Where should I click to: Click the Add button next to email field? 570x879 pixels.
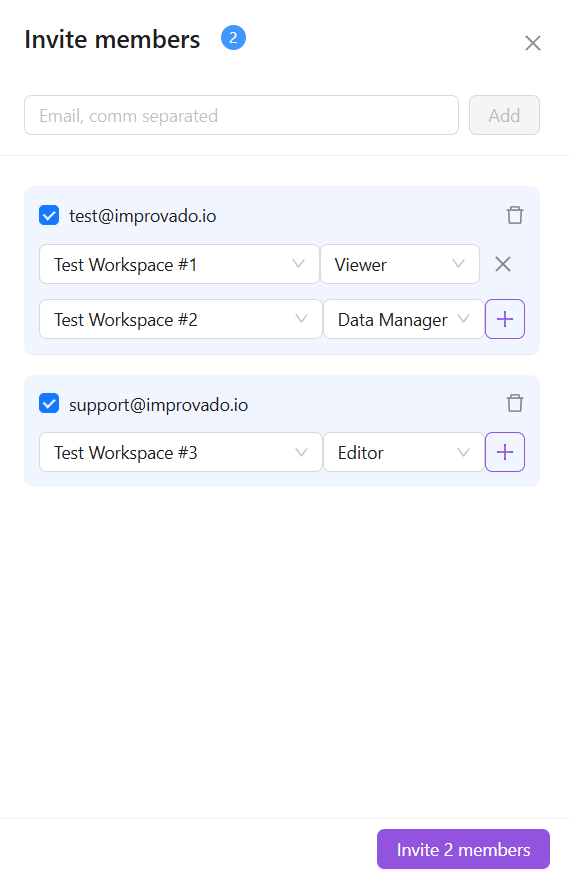[x=504, y=115]
